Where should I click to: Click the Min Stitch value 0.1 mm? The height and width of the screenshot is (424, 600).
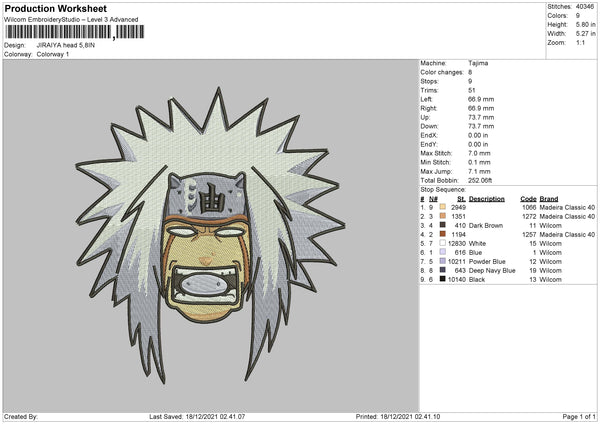coord(479,162)
